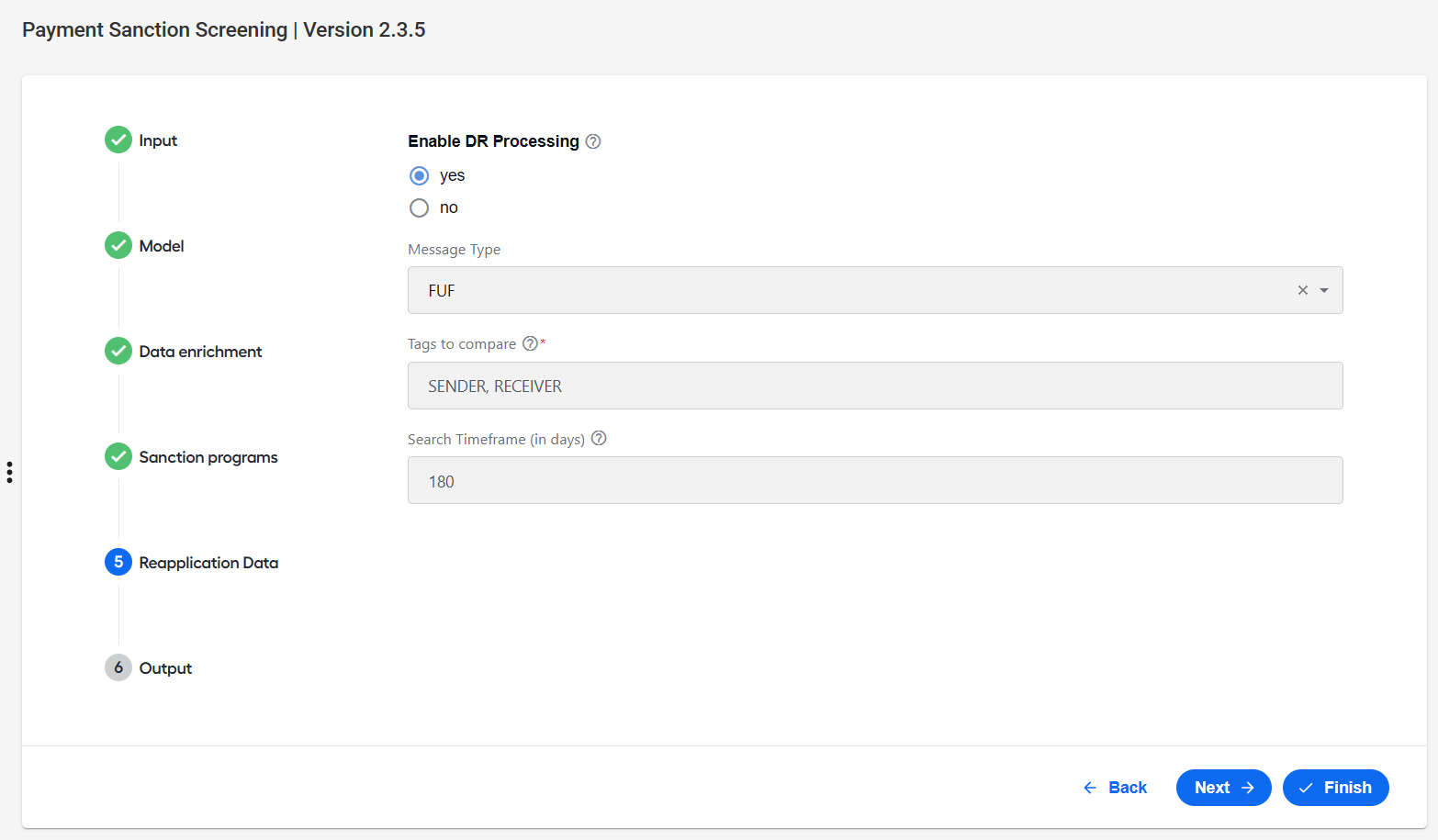Click the green checkmark for Model step
Screen dimensions: 1438x840
point(118,245)
